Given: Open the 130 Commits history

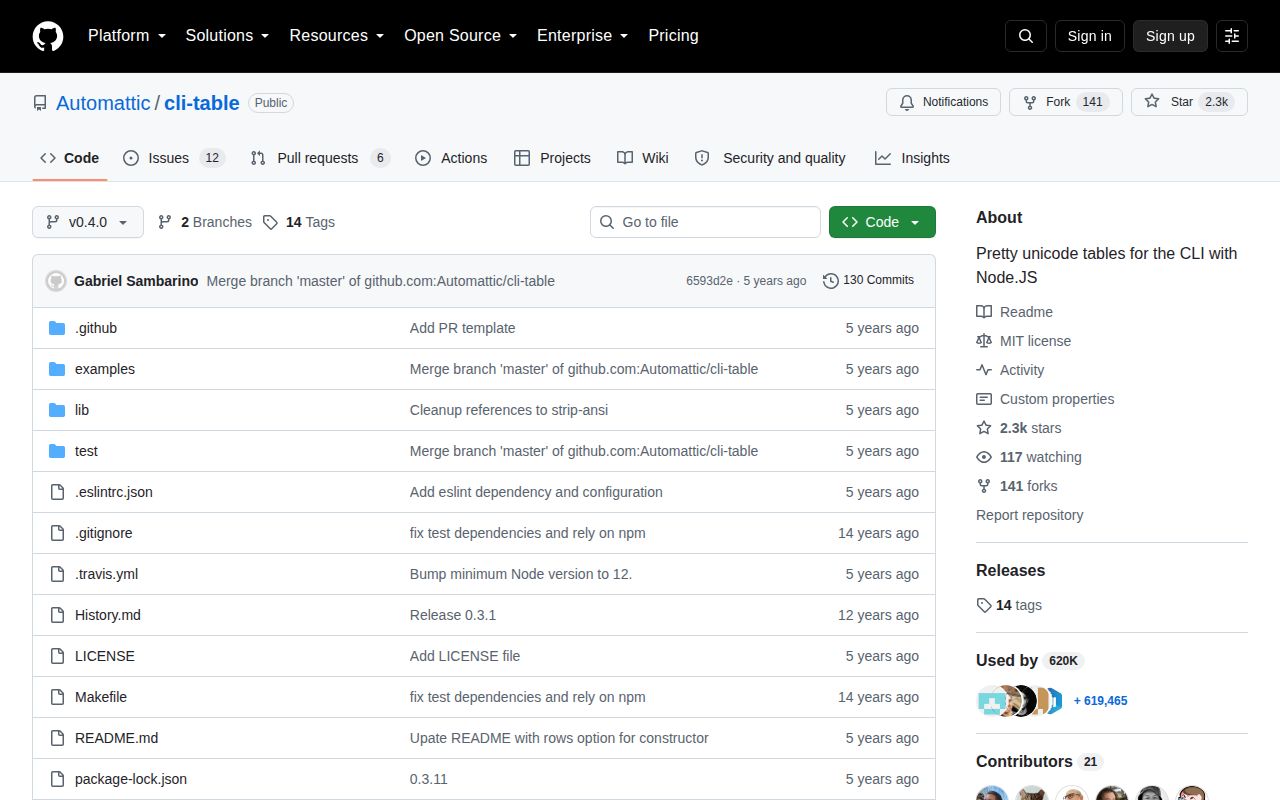Looking at the screenshot, I should (x=868, y=280).
